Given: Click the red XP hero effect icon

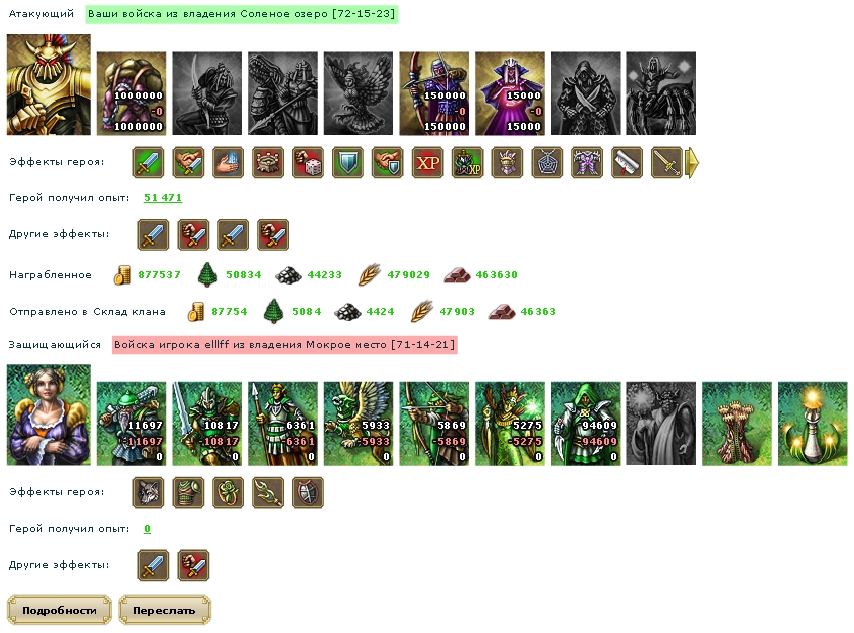Looking at the screenshot, I should (428, 162).
